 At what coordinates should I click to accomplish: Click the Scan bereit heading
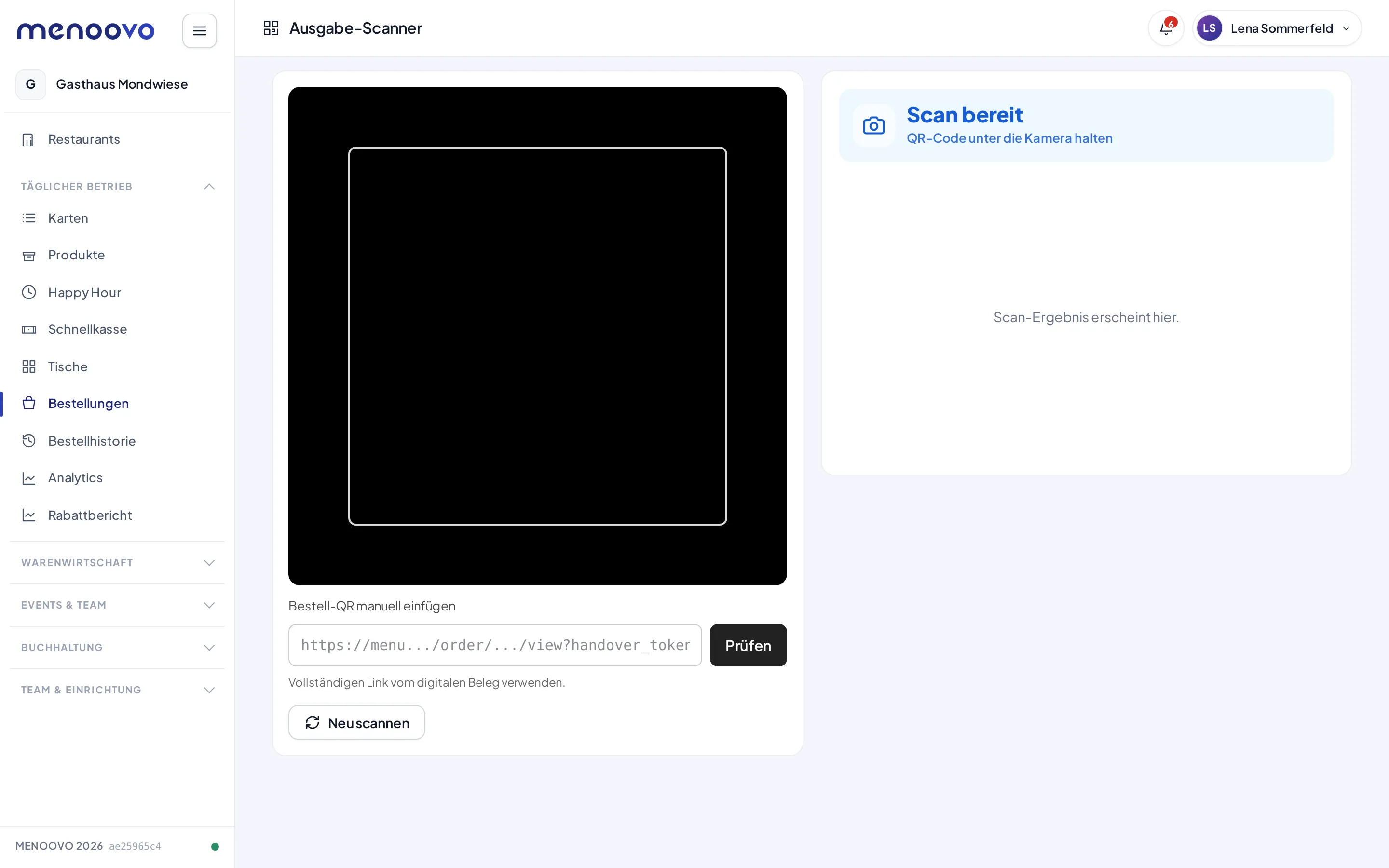pos(964,115)
